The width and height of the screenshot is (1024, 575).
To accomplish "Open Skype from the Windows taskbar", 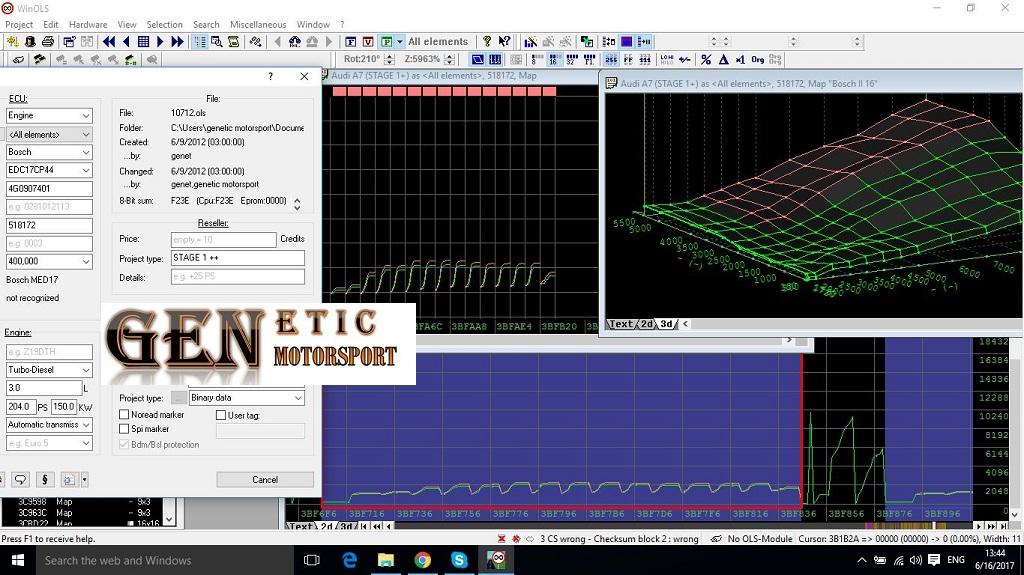I will (459, 560).
